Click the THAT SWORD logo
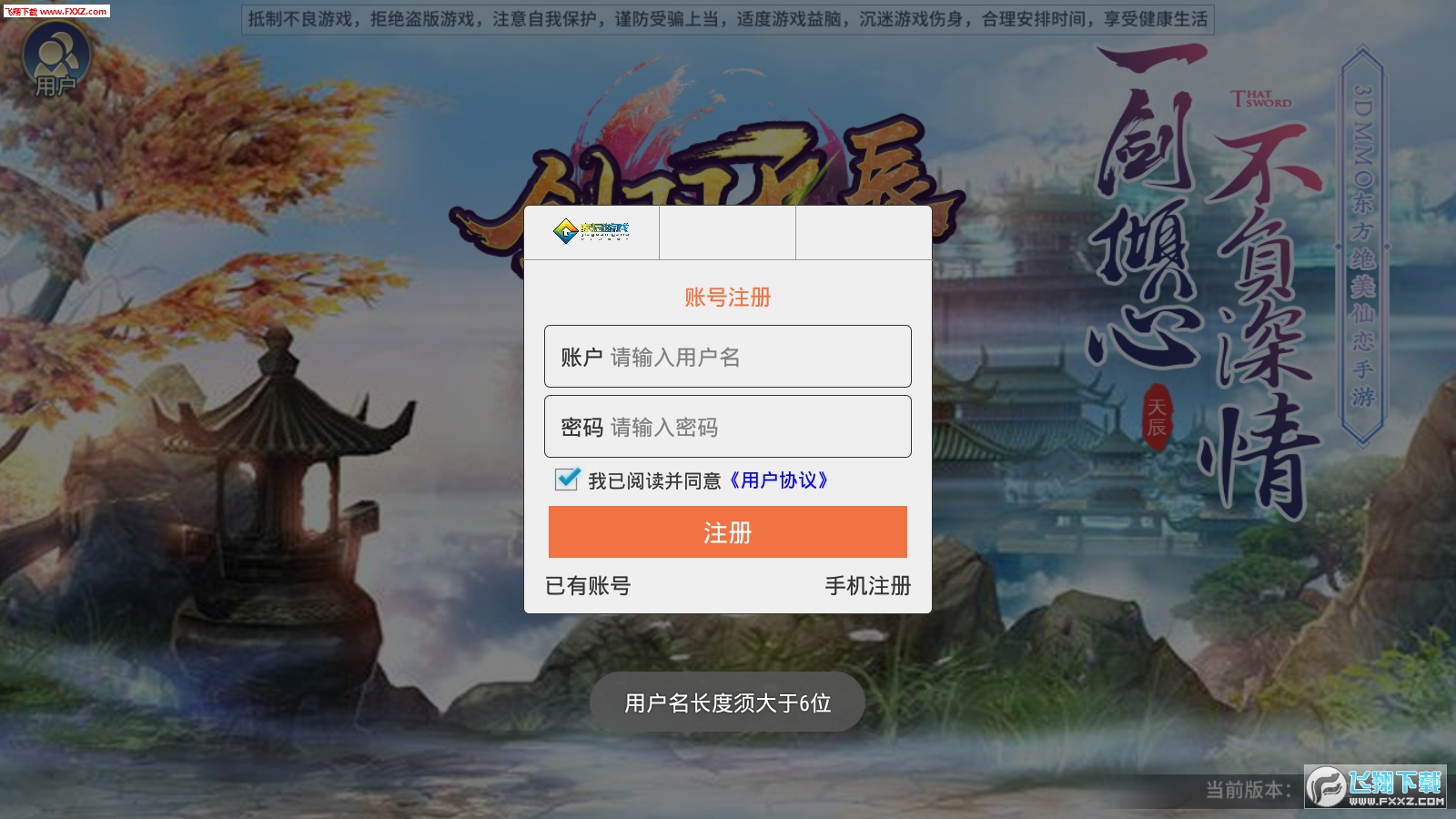This screenshot has height=819, width=1456. pos(1260,98)
